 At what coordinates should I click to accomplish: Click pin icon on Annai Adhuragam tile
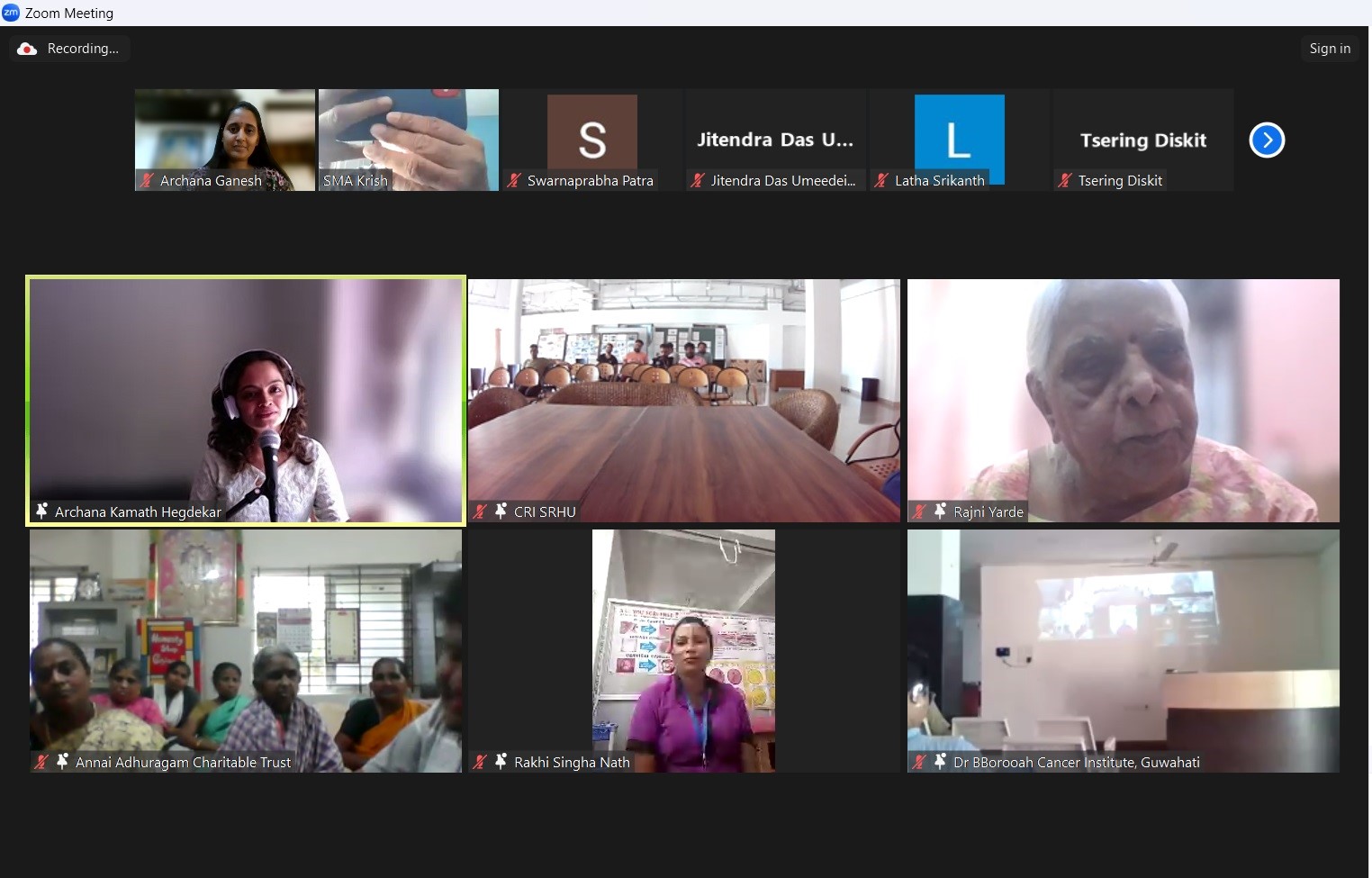62,761
